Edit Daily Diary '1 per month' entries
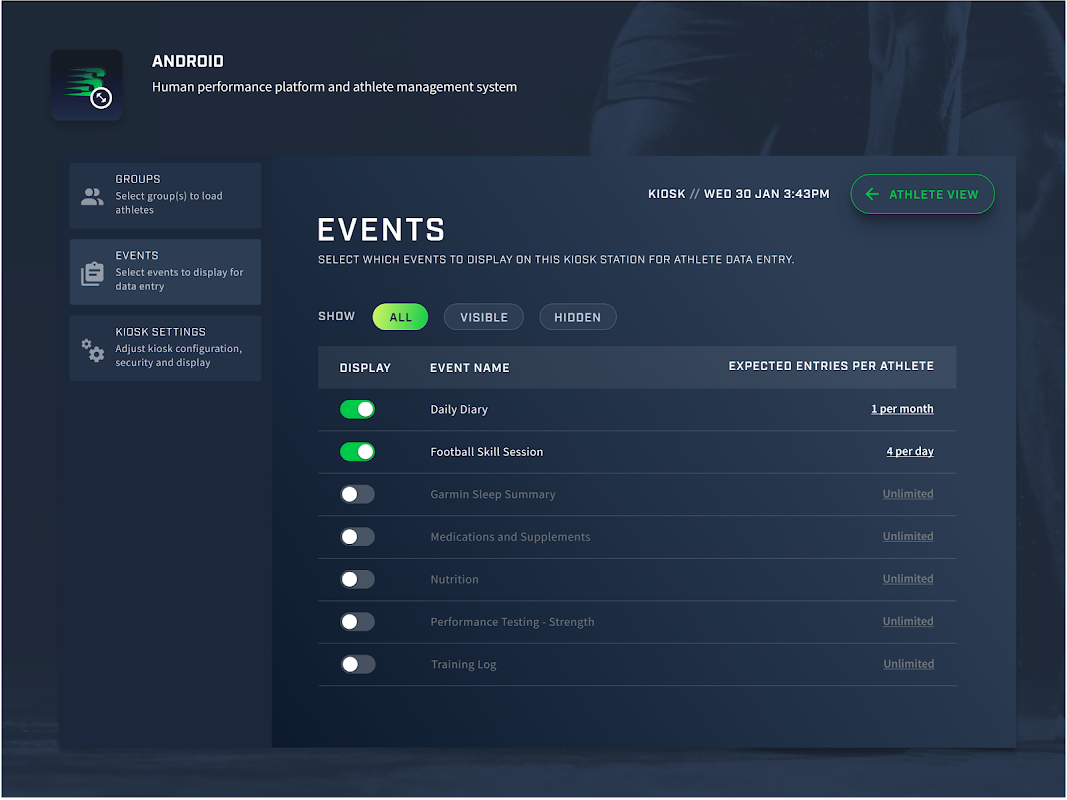Image resolution: width=1067 pixels, height=800 pixels. [902, 409]
